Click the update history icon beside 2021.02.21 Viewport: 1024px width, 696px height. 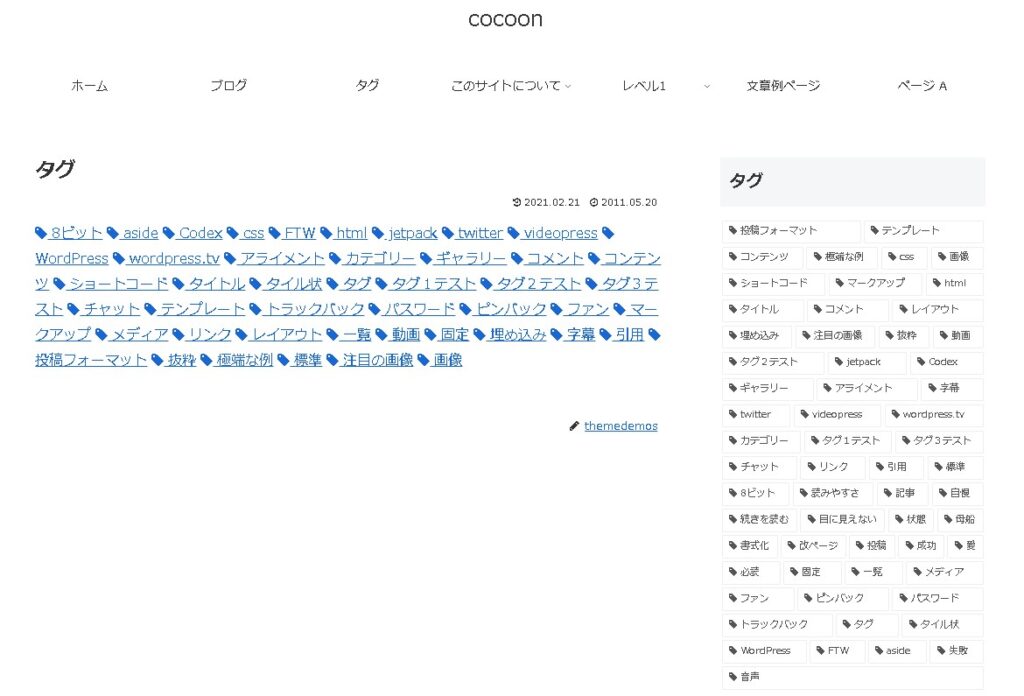click(517, 202)
